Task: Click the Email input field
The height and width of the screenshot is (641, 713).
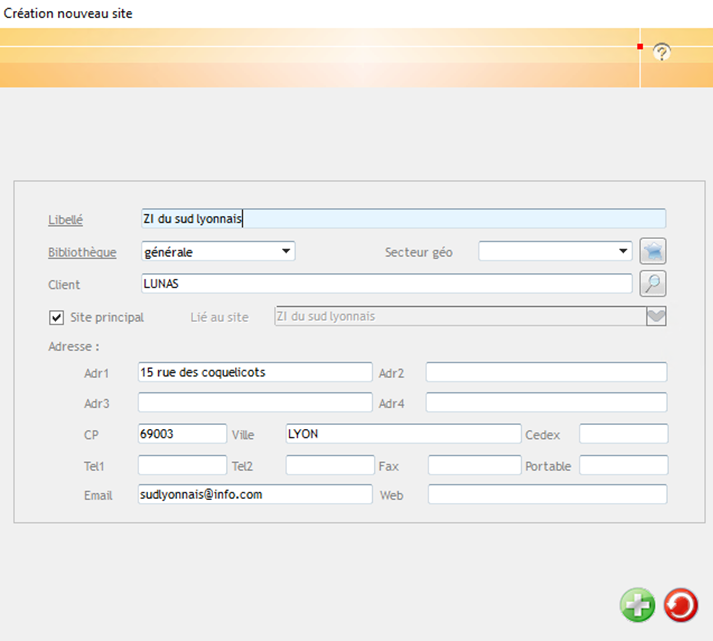Action: (x=255, y=494)
